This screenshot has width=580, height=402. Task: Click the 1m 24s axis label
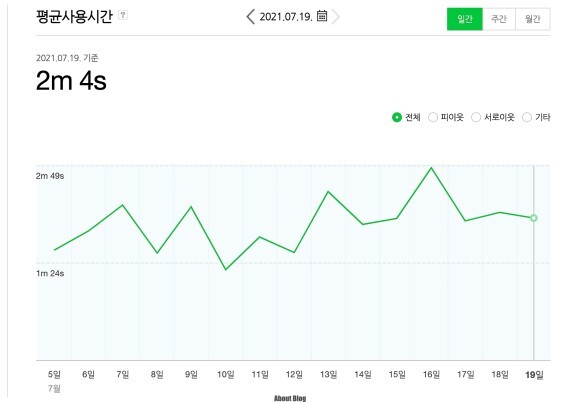[x=50, y=274]
